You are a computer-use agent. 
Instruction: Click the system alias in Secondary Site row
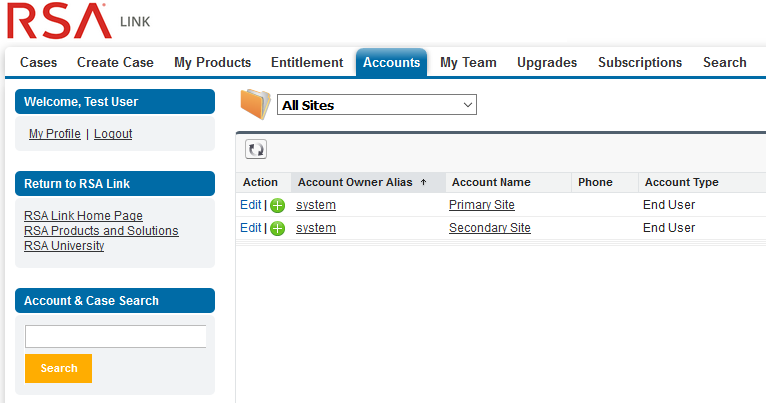(316, 228)
